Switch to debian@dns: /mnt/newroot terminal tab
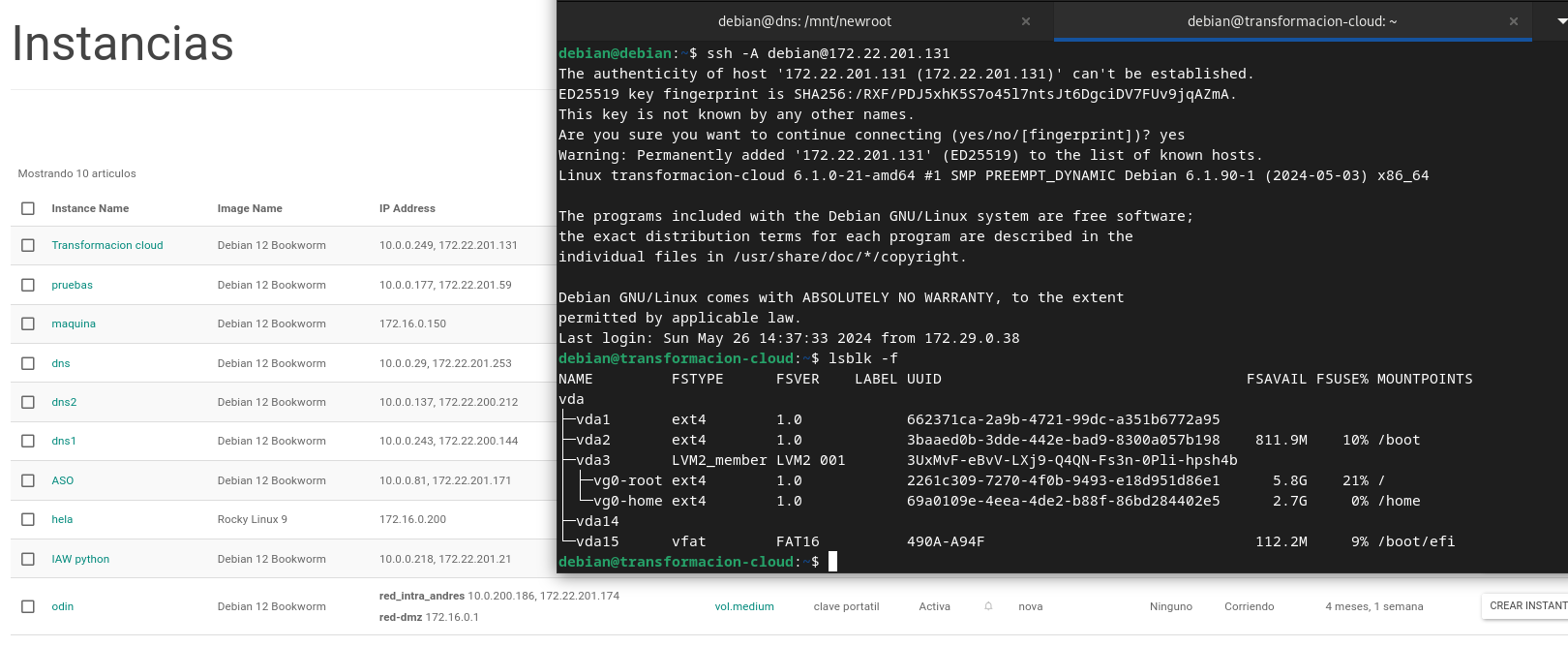Image resolution: width=1568 pixels, height=647 pixels. pos(804,21)
